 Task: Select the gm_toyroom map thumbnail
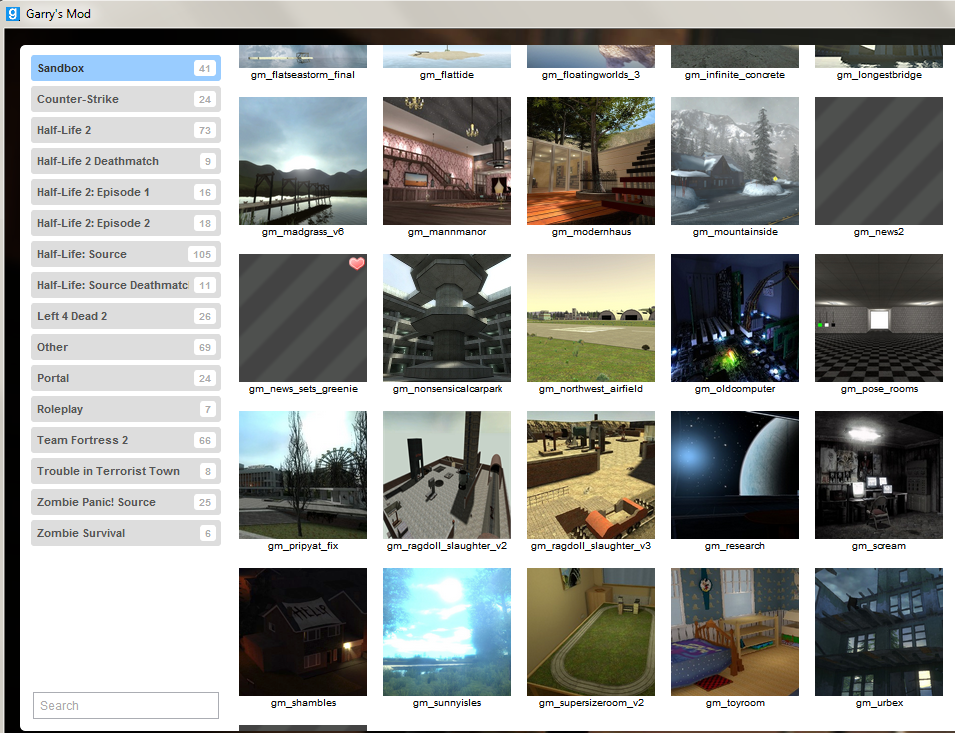(x=735, y=632)
